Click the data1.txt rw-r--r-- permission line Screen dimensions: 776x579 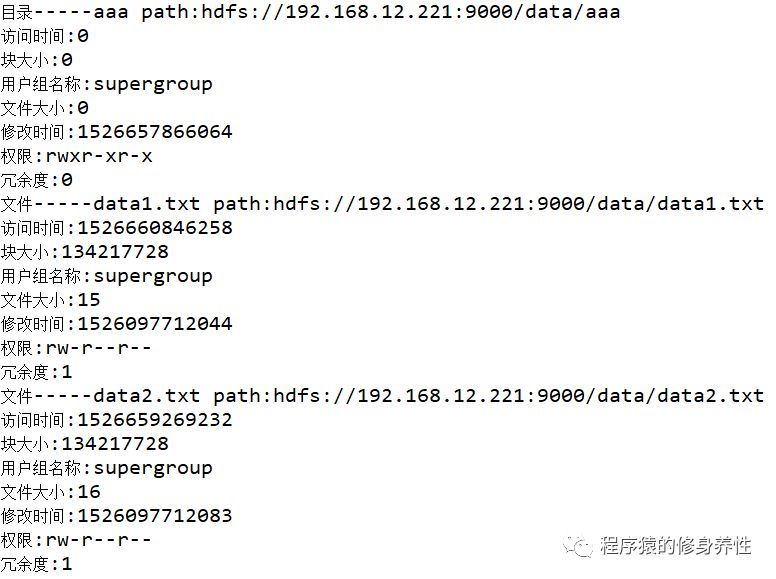pos(76,348)
